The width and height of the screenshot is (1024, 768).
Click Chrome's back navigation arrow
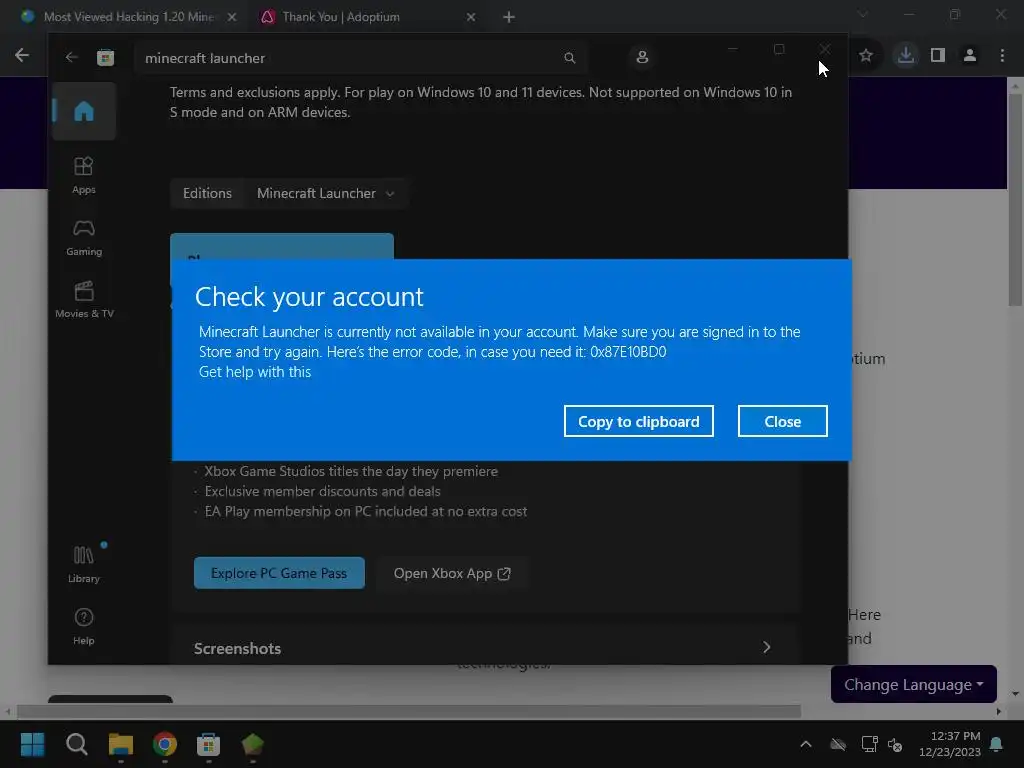(22, 56)
